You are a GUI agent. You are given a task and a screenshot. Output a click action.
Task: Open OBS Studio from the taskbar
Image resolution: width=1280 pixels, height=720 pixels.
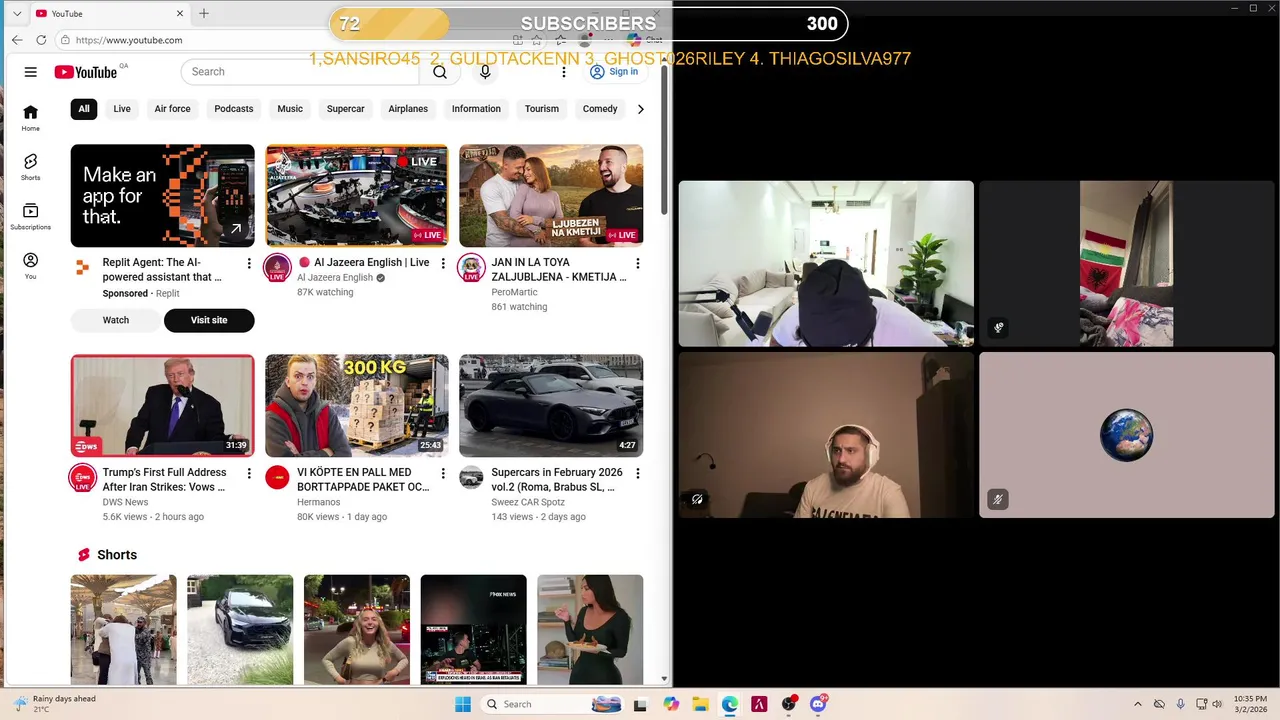[789, 704]
